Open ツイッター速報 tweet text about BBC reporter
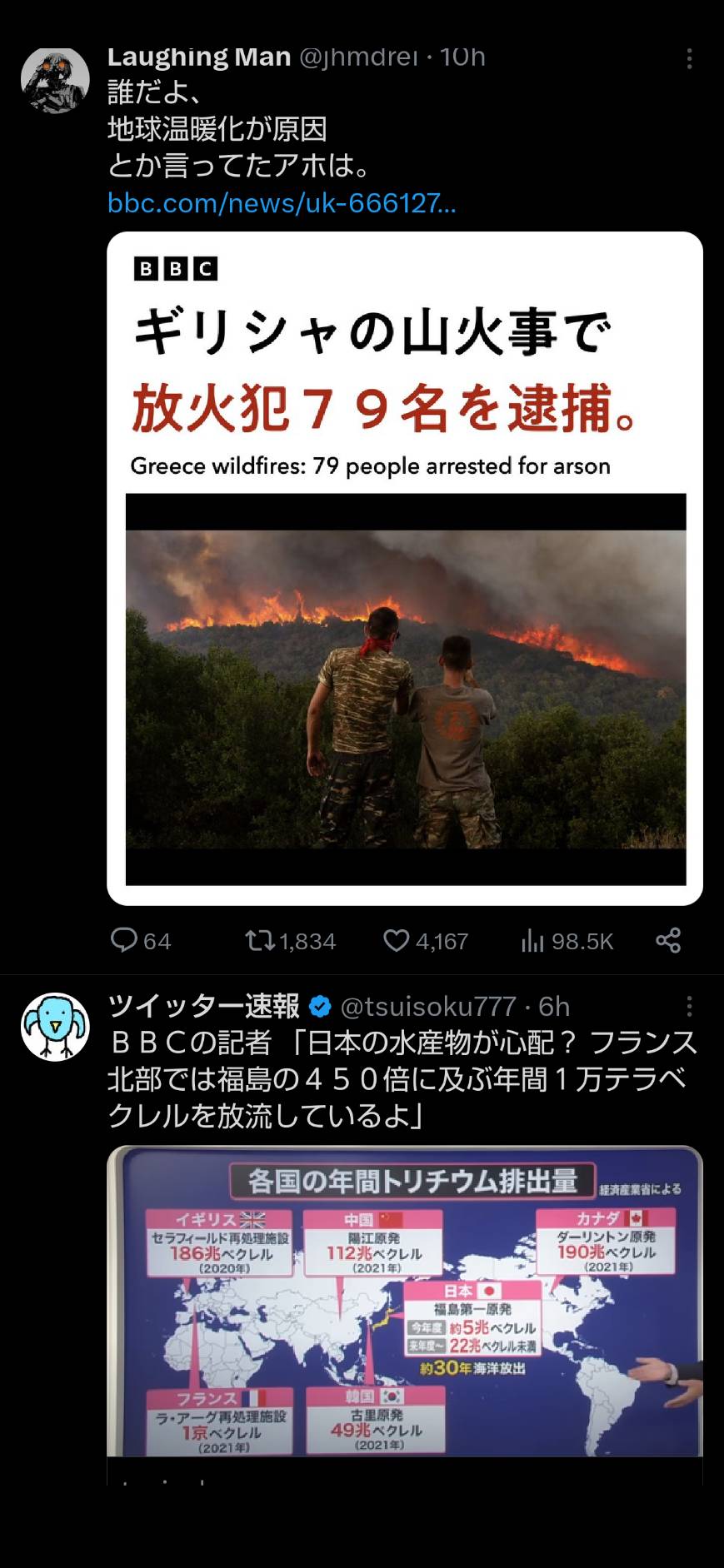724x1568 pixels. click(x=402, y=1079)
